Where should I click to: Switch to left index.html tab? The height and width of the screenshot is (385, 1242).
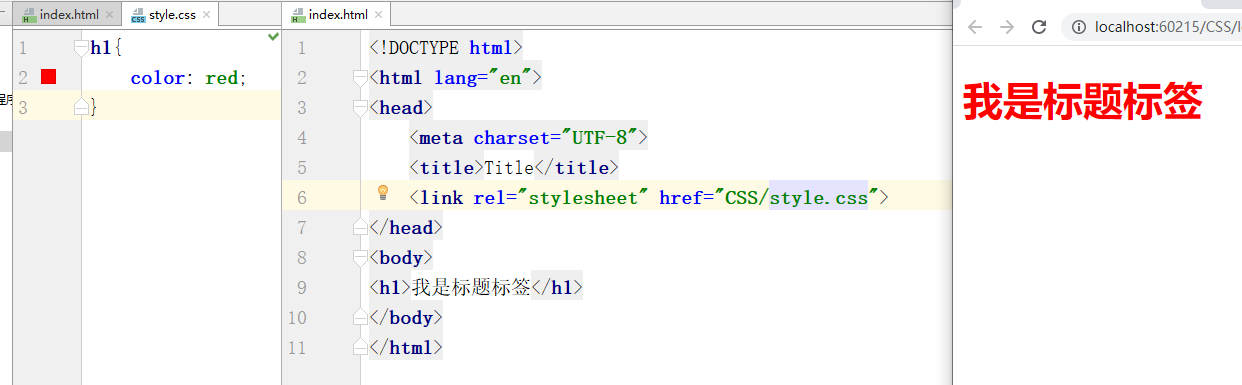67,15
